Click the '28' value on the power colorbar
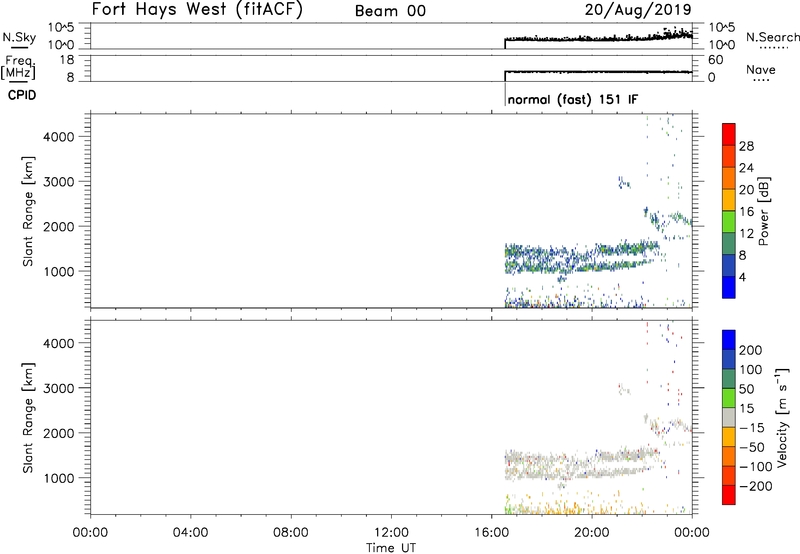The width and height of the screenshot is (800, 554). click(746, 146)
